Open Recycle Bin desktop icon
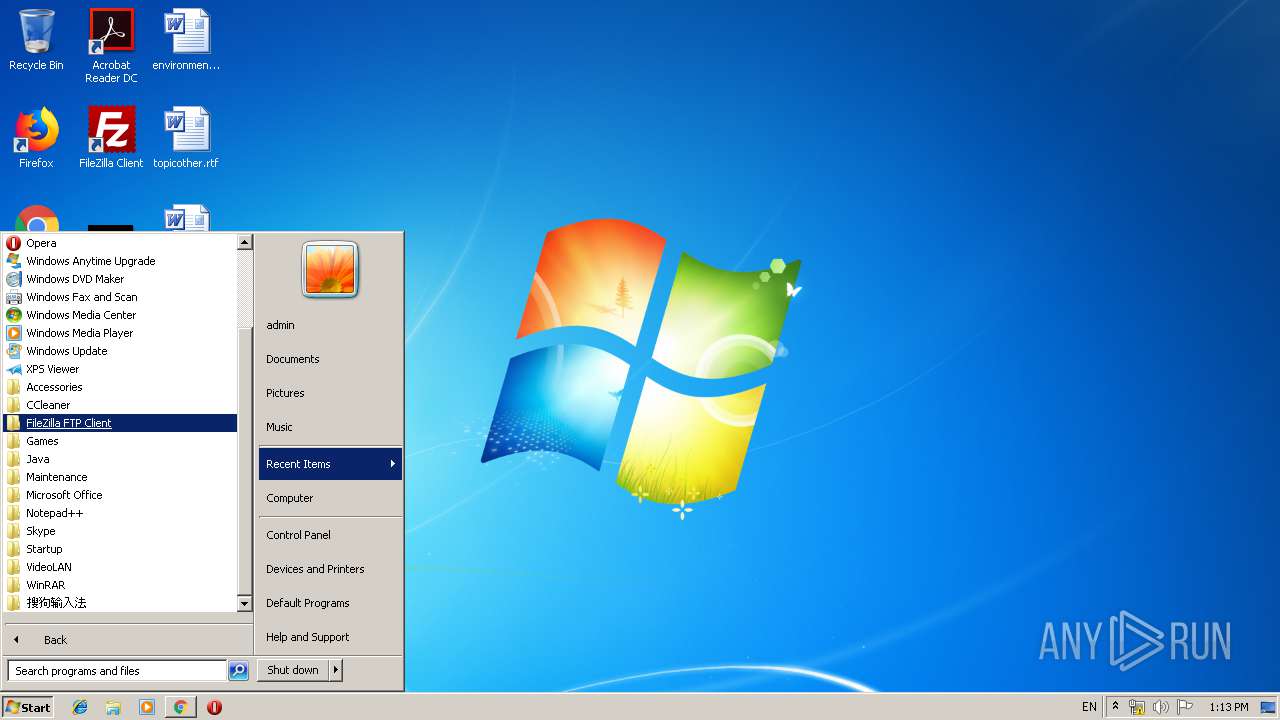Screen dimensions: 1280x720 tap(36, 40)
